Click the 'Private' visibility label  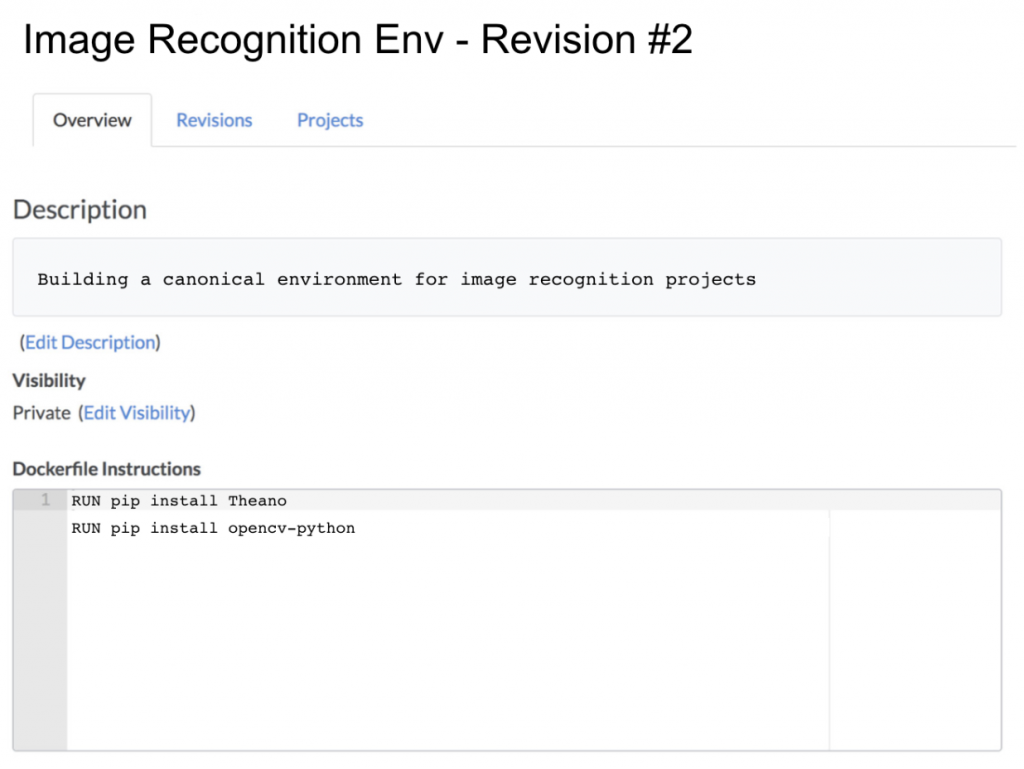coord(41,412)
